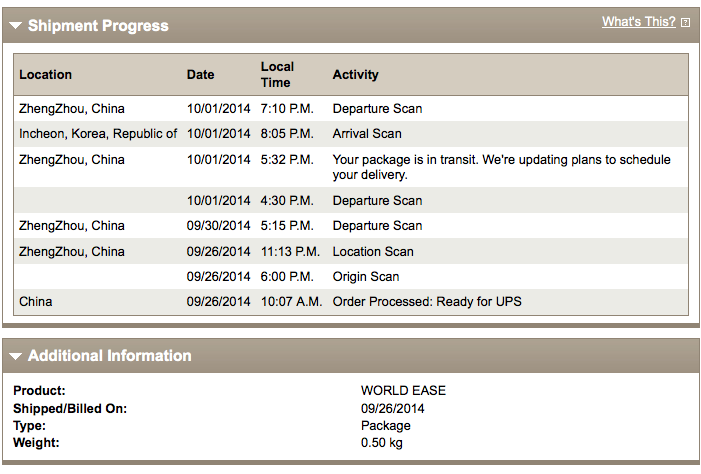Click the Order Processed: Ready for UPS entry

tap(427, 301)
